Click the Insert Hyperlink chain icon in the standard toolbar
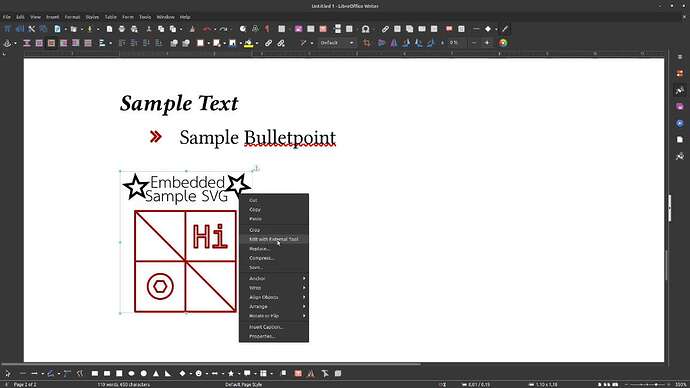The width and height of the screenshot is (690, 388). pyautogui.click(x=385, y=29)
